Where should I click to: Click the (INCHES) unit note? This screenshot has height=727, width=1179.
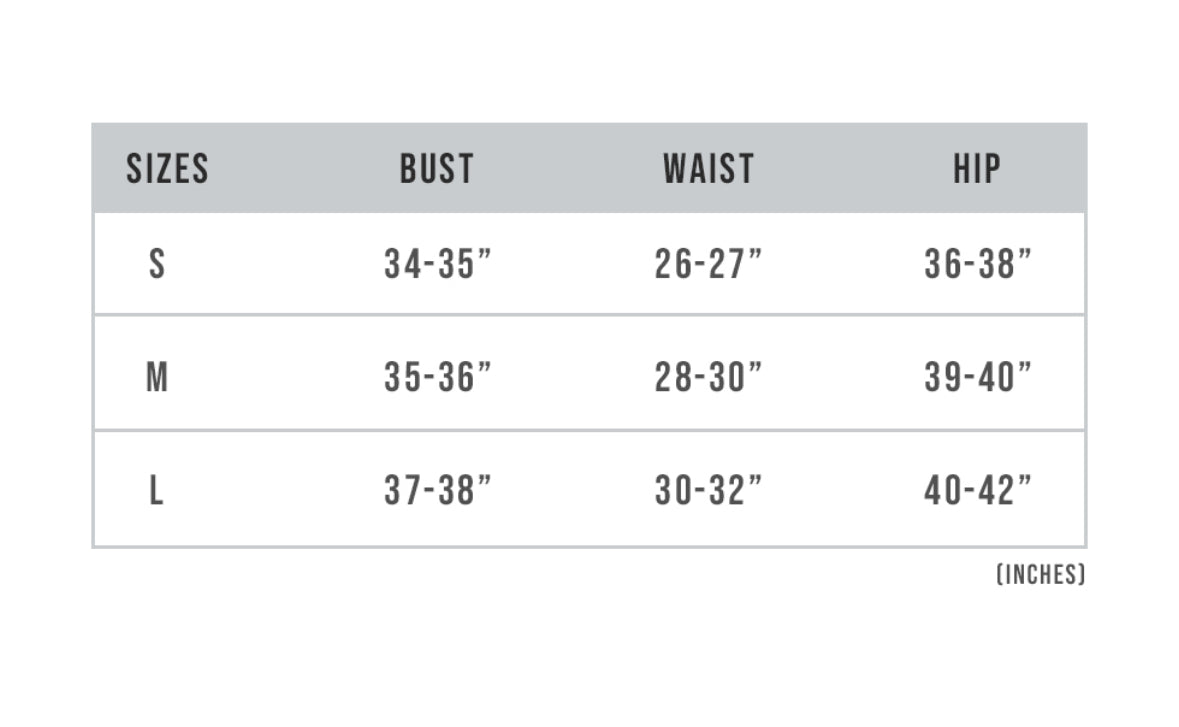click(1040, 575)
